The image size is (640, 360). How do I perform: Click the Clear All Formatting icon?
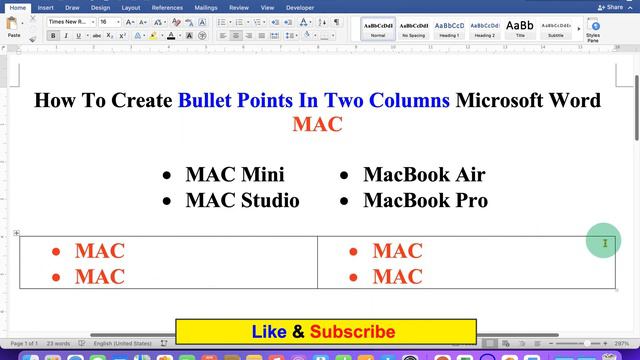(176, 22)
